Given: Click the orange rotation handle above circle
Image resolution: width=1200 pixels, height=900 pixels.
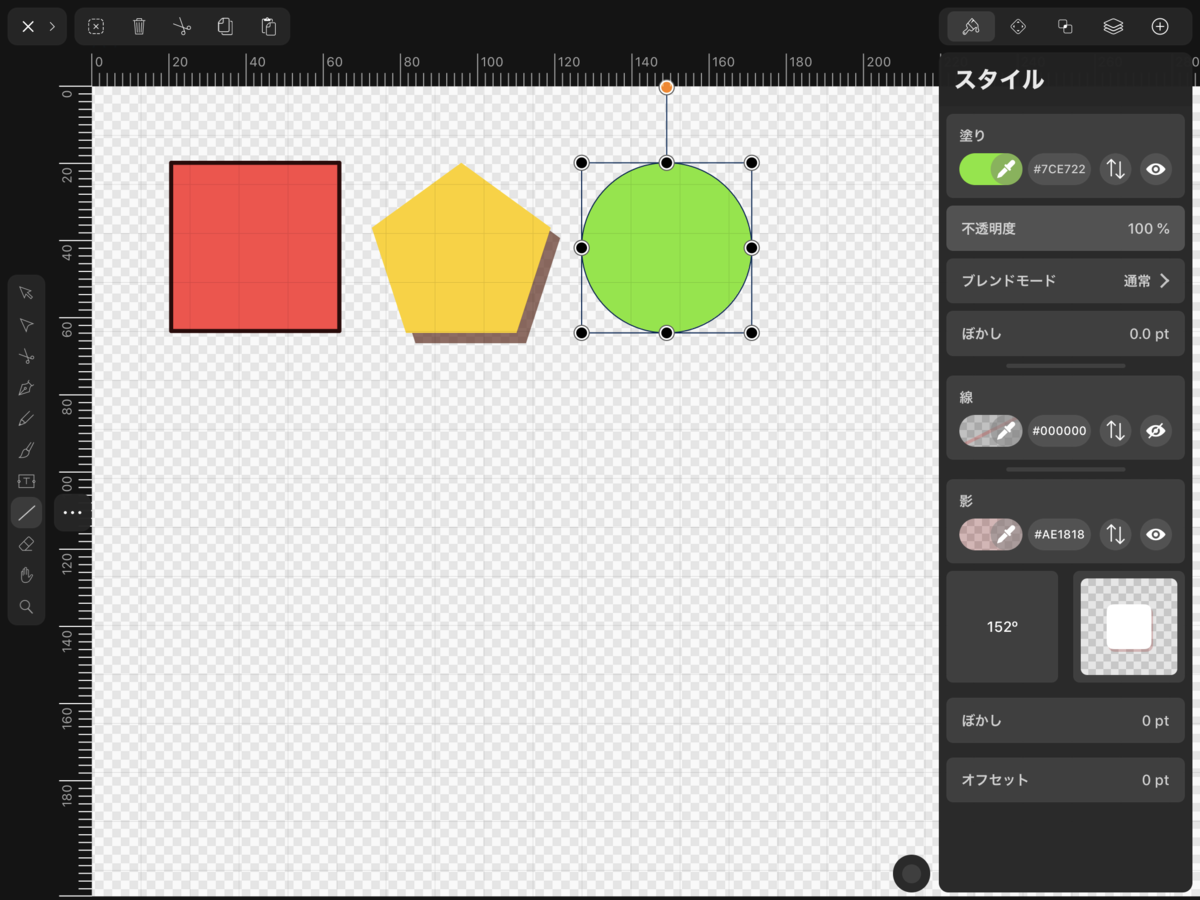Looking at the screenshot, I should coord(666,87).
